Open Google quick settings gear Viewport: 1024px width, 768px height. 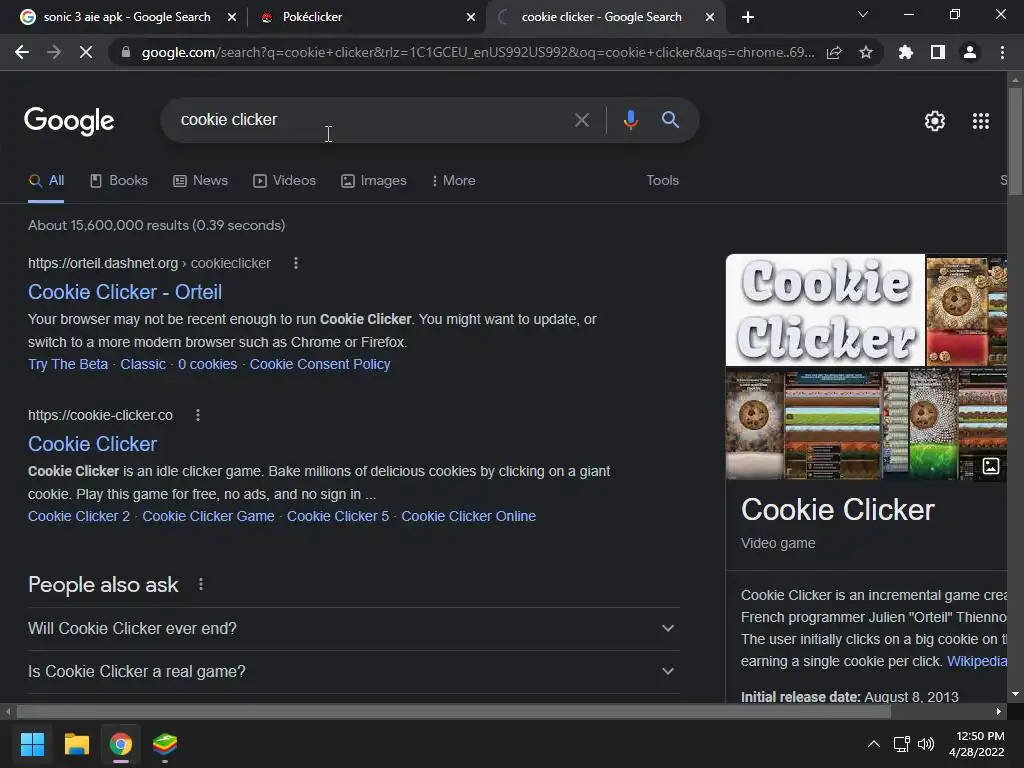pos(935,121)
